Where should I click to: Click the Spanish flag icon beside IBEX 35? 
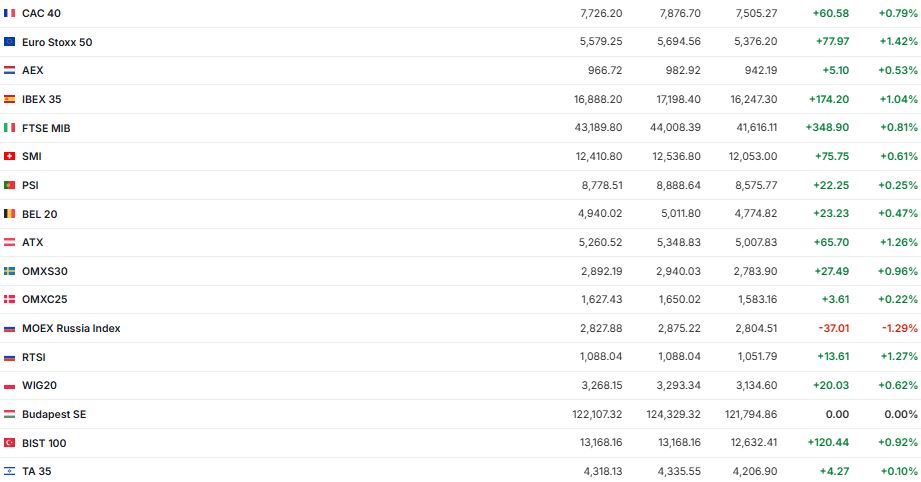pyautogui.click(x=9, y=99)
